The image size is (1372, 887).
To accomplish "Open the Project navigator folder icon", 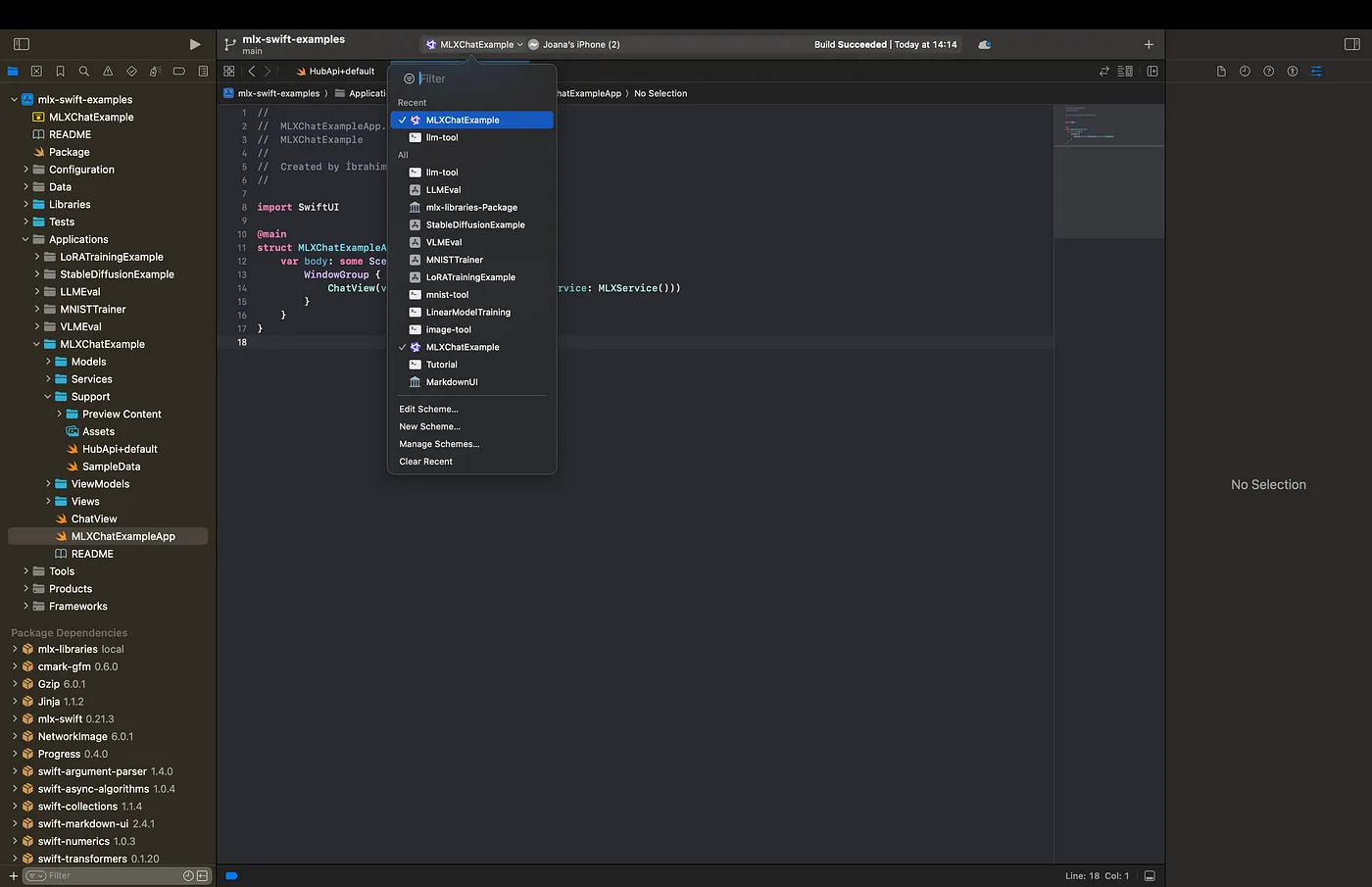I will coord(13,72).
